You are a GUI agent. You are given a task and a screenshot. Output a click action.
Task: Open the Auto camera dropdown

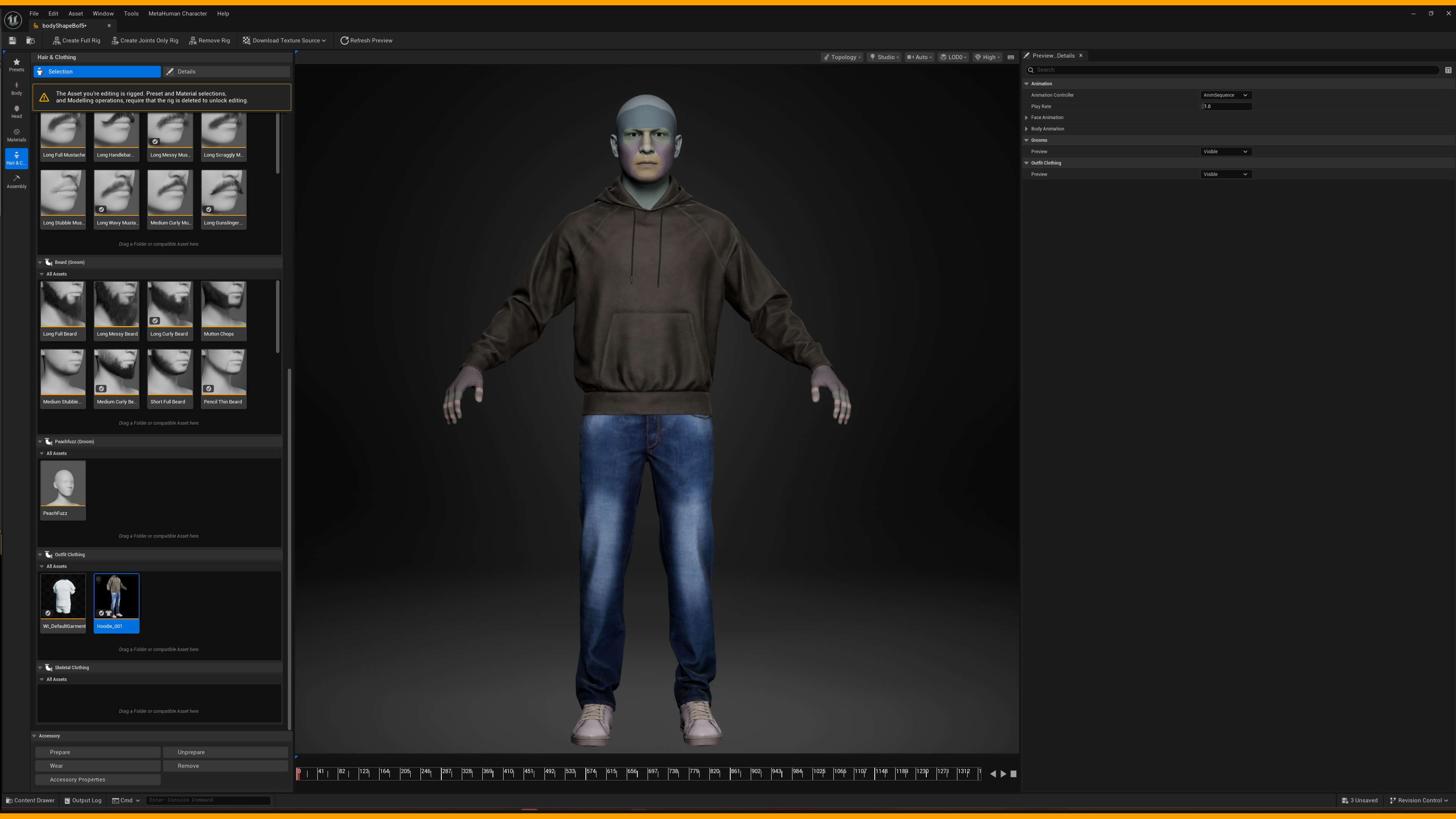pos(919,57)
